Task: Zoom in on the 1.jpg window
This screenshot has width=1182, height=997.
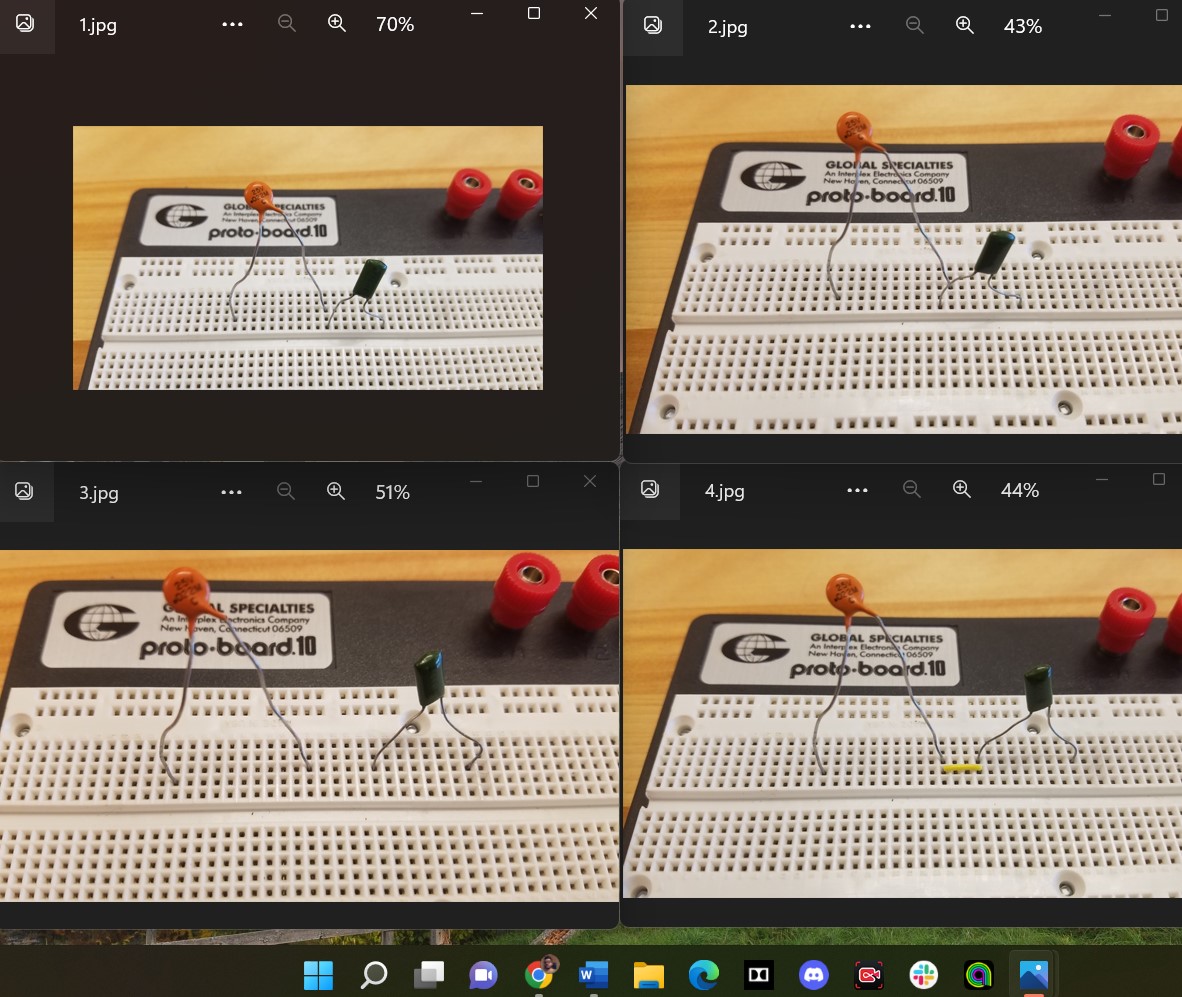Action: click(336, 23)
